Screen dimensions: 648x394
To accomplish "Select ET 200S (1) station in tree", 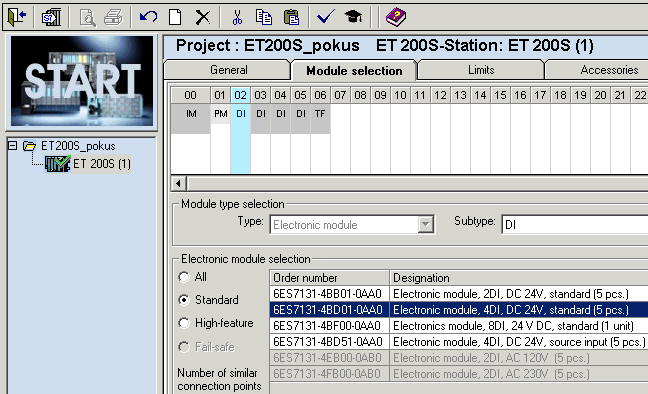I will (x=101, y=164).
